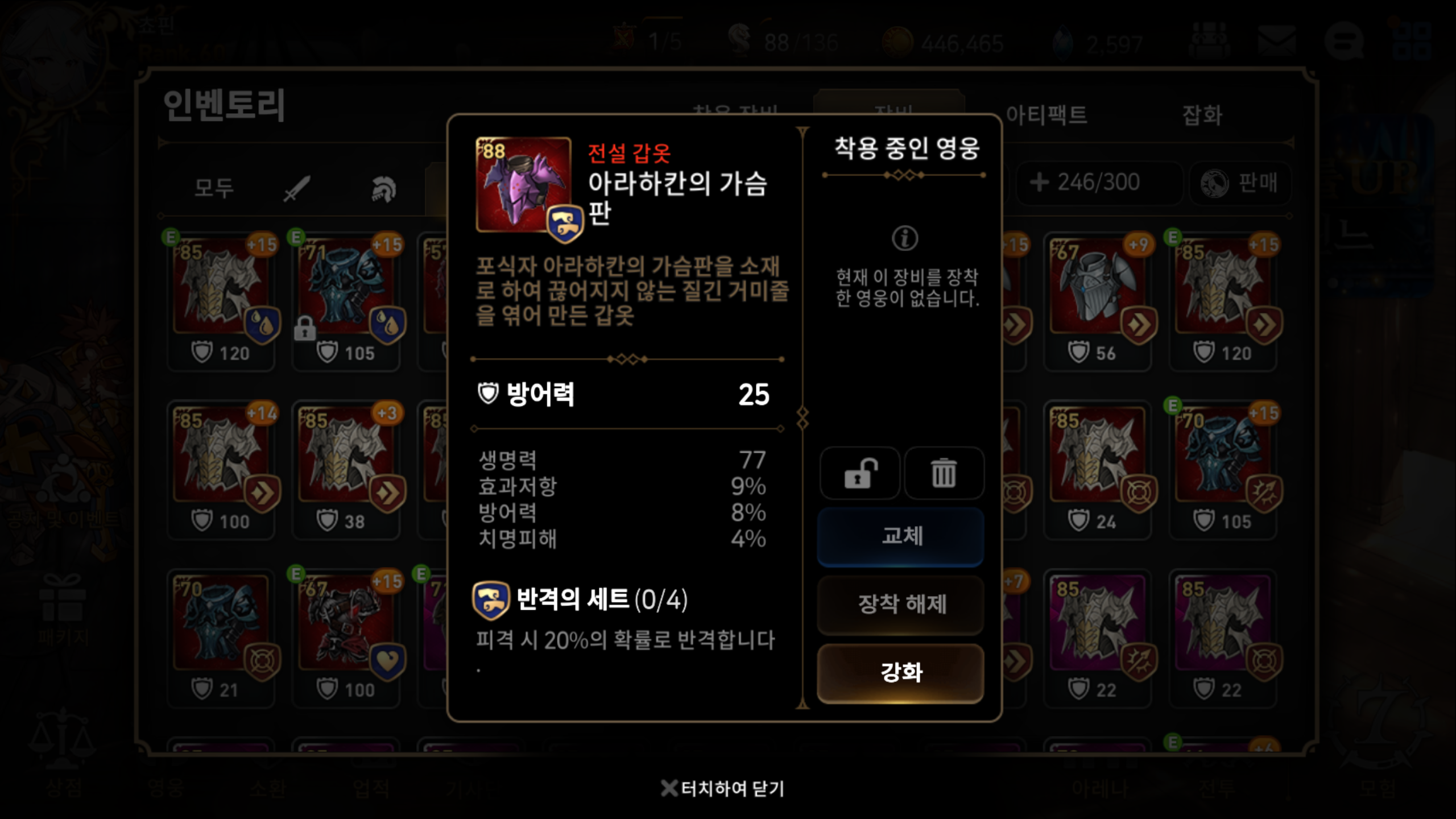Select the sword weapon filter icon
This screenshot has width=1456, height=819.
click(x=297, y=188)
